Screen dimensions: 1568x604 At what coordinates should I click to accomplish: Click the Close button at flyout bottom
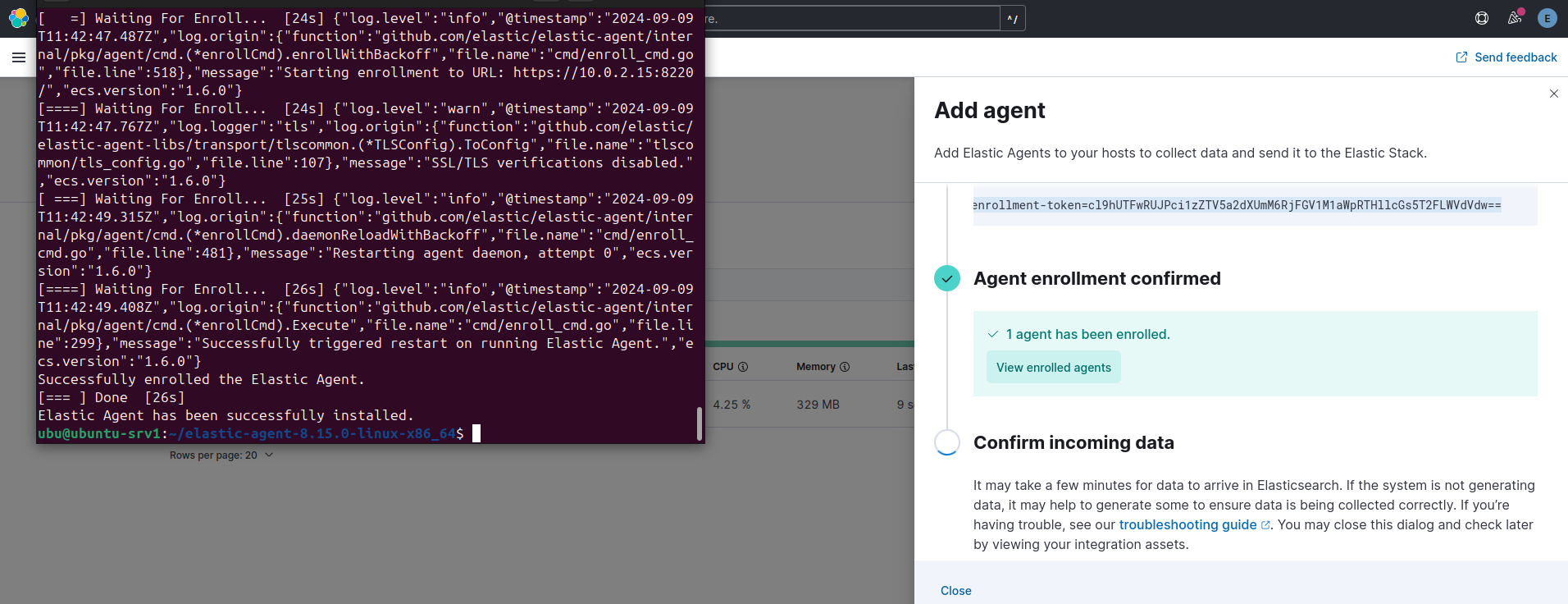(x=956, y=591)
